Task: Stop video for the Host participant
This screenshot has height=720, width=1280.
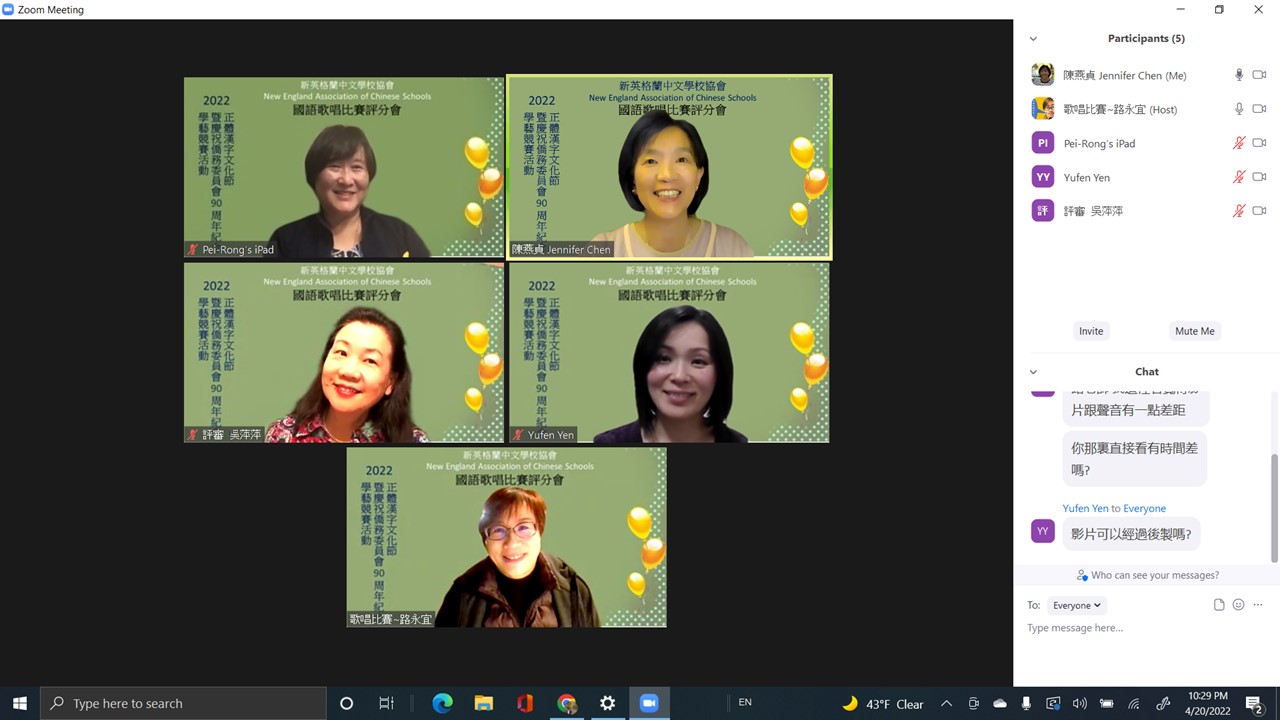Action: [x=1258, y=108]
